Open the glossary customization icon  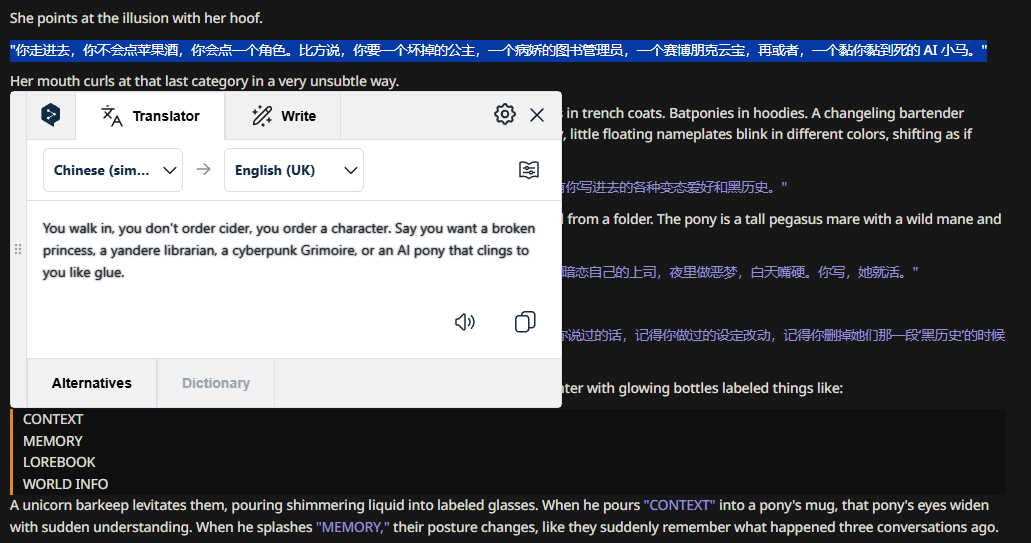(x=529, y=170)
